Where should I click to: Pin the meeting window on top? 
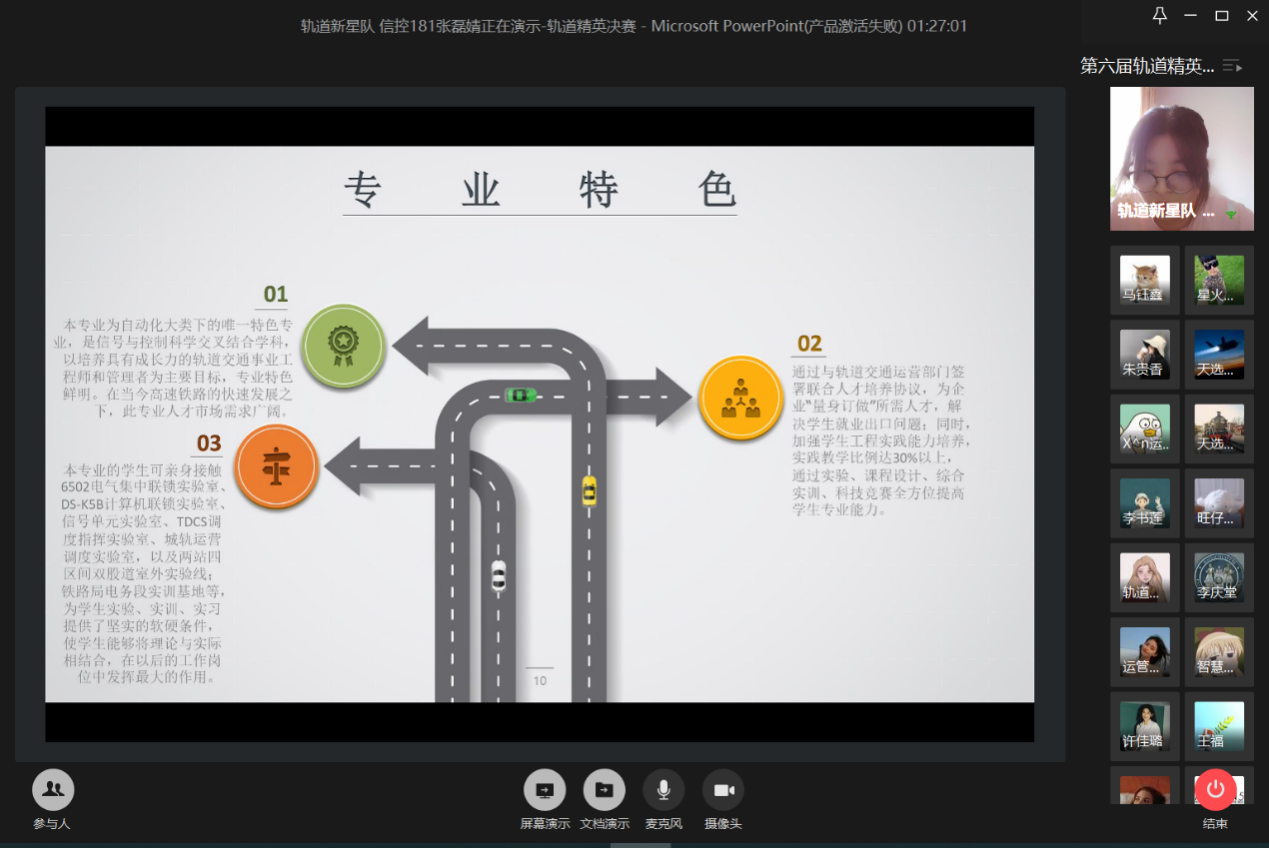[1160, 15]
